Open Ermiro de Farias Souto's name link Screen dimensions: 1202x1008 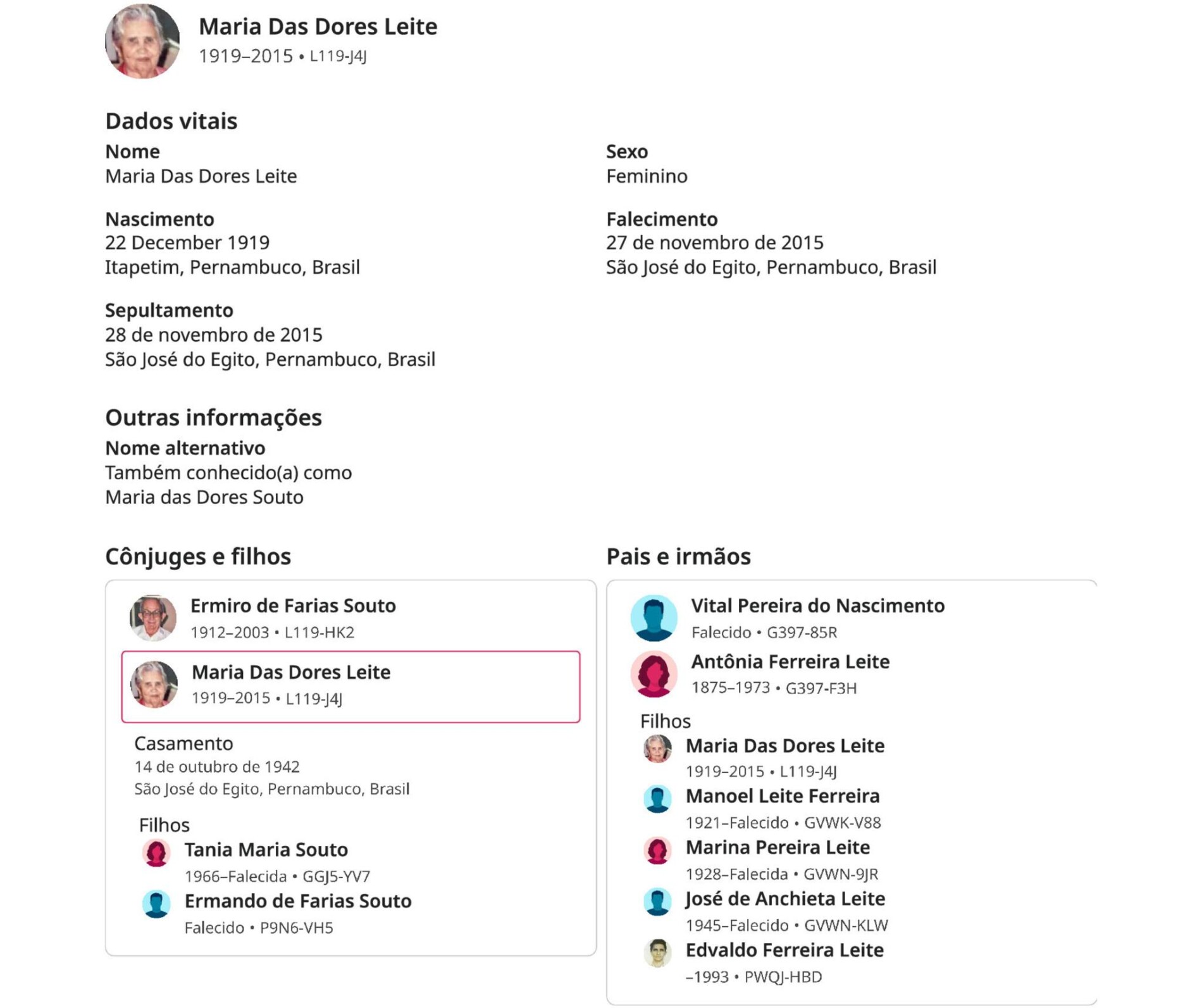(293, 606)
